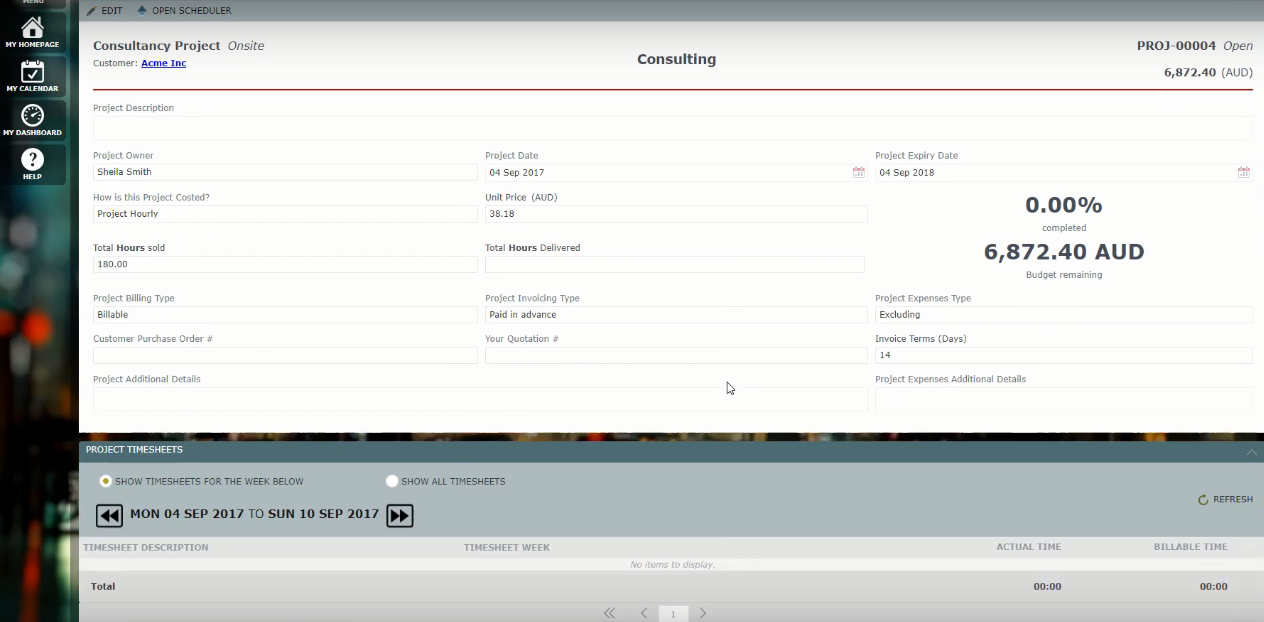Open Project Invoicing Type field Paid in advance

pos(676,314)
